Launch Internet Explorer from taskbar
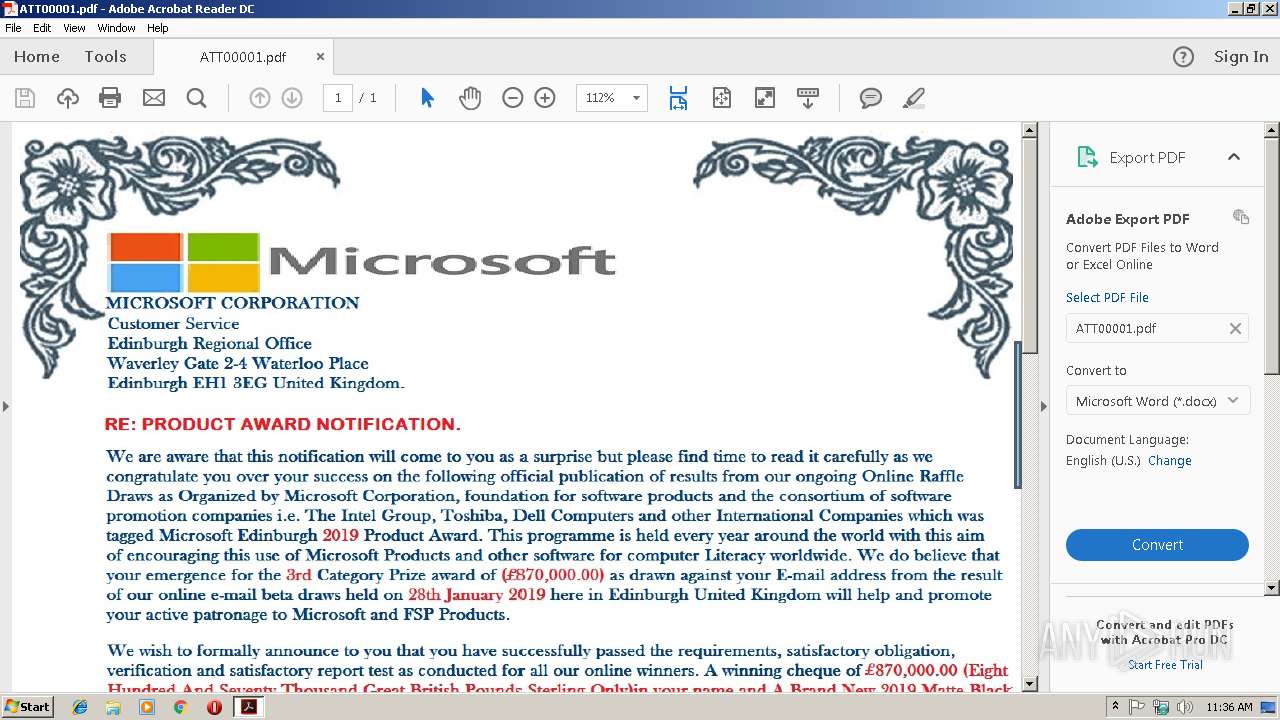The width and height of the screenshot is (1280, 720). 81,707
